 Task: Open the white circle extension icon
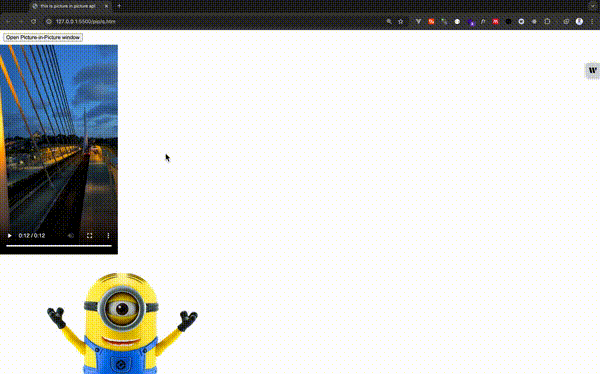coord(457,21)
